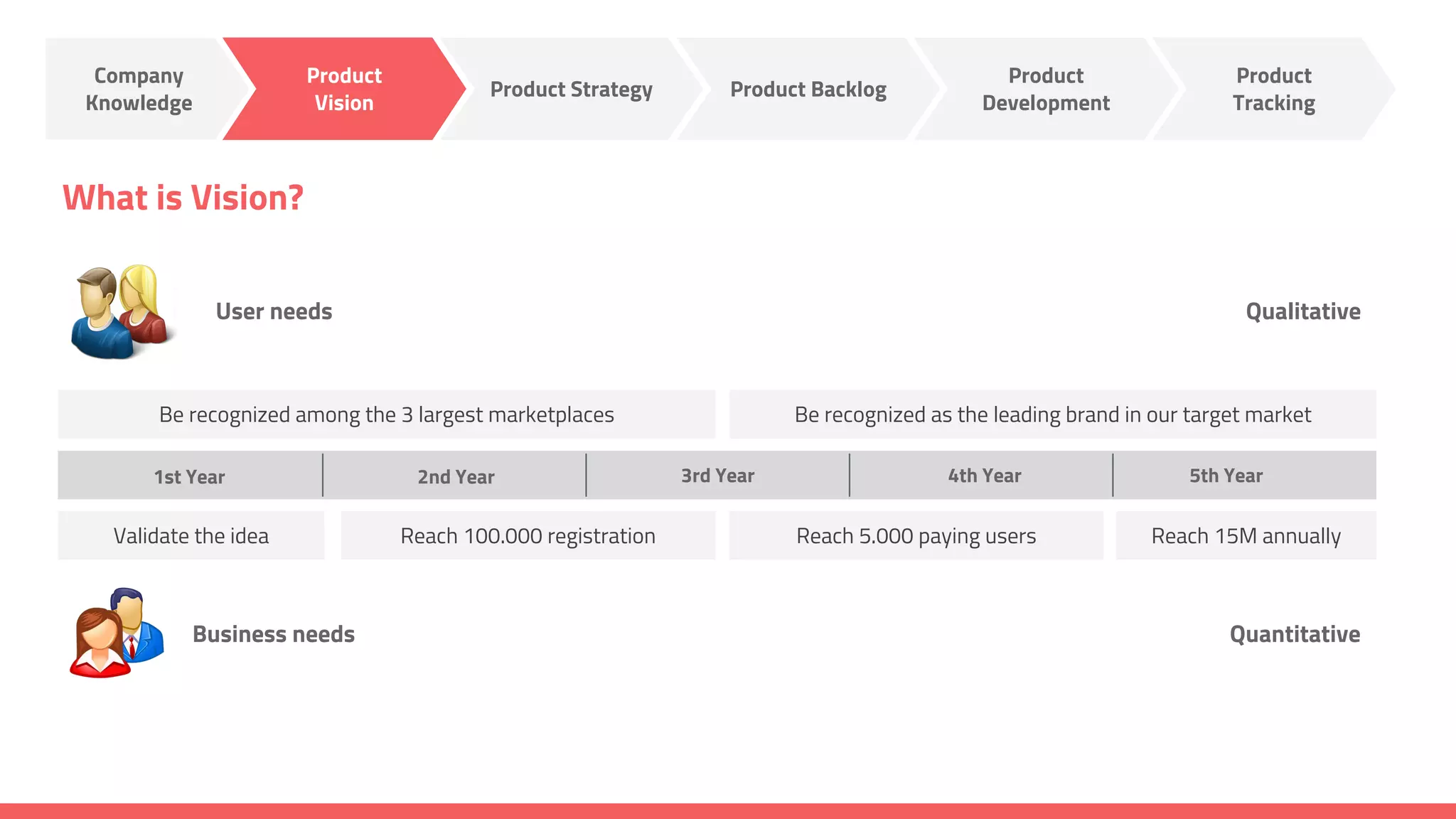Viewport: 1456px width, 819px height.
Task: Select the highlighted Product Vision step
Action: (344, 89)
